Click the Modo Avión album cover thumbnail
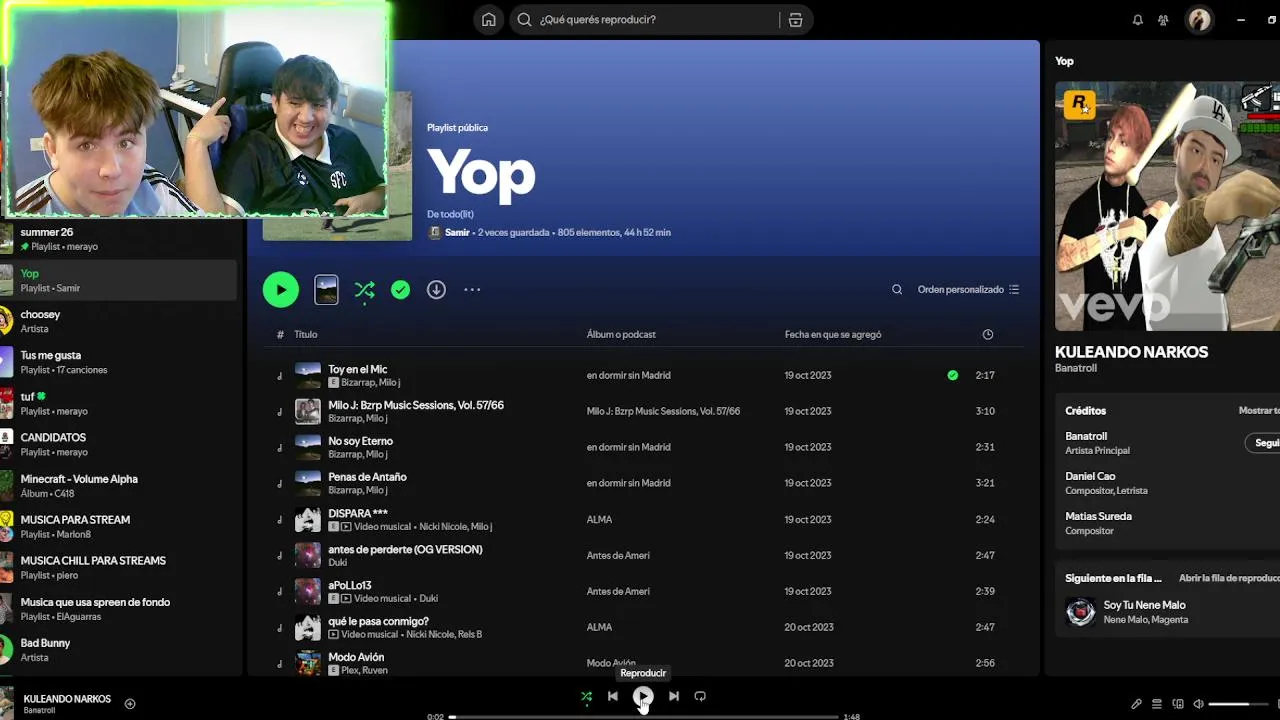1280x720 pixels. tap(308, 663)
